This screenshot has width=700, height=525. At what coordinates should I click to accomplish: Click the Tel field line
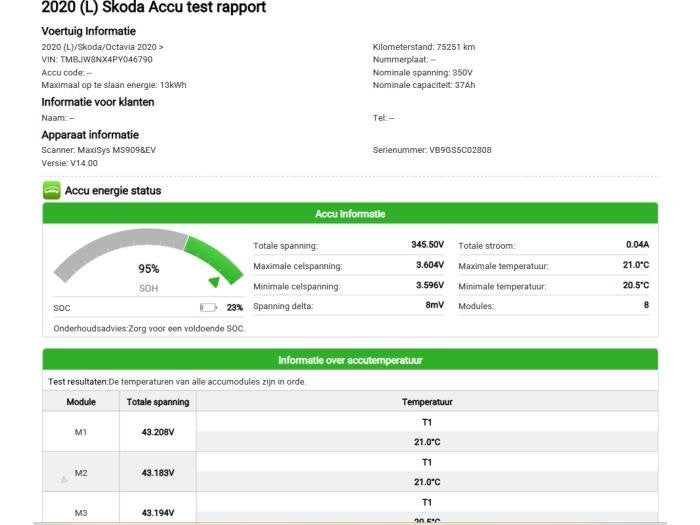[383, 118]
